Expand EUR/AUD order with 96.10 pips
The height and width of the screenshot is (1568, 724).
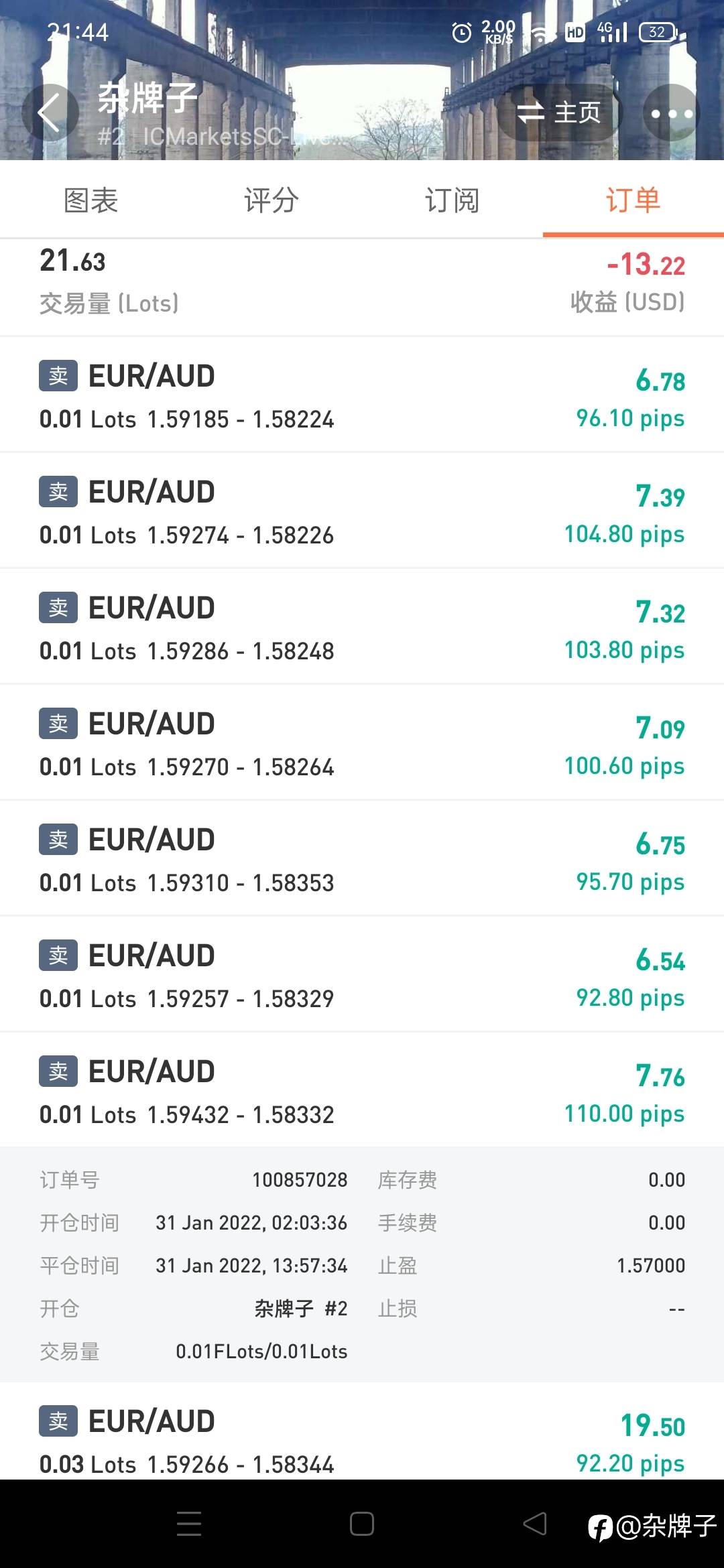point(362,397)
